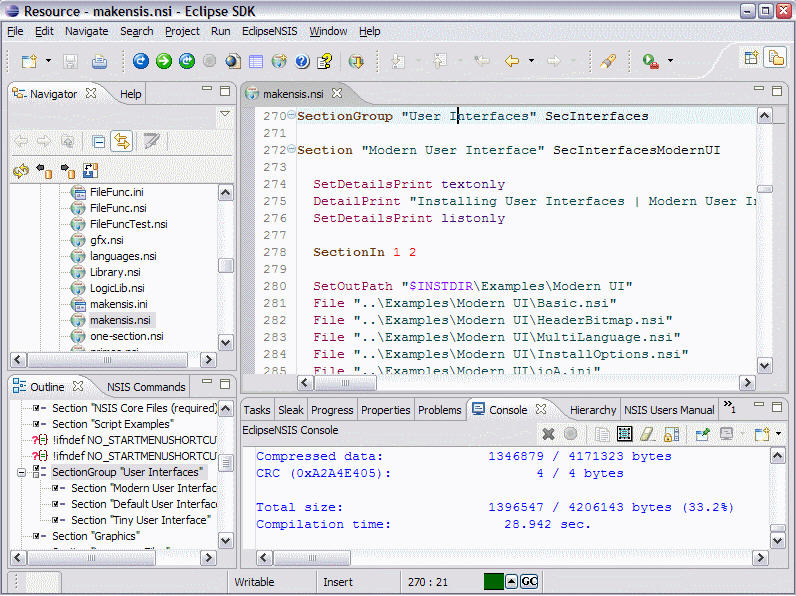Screen dimensions: 796x596
Task: Click the yellow question mark help icon
Action: [324, 62]
